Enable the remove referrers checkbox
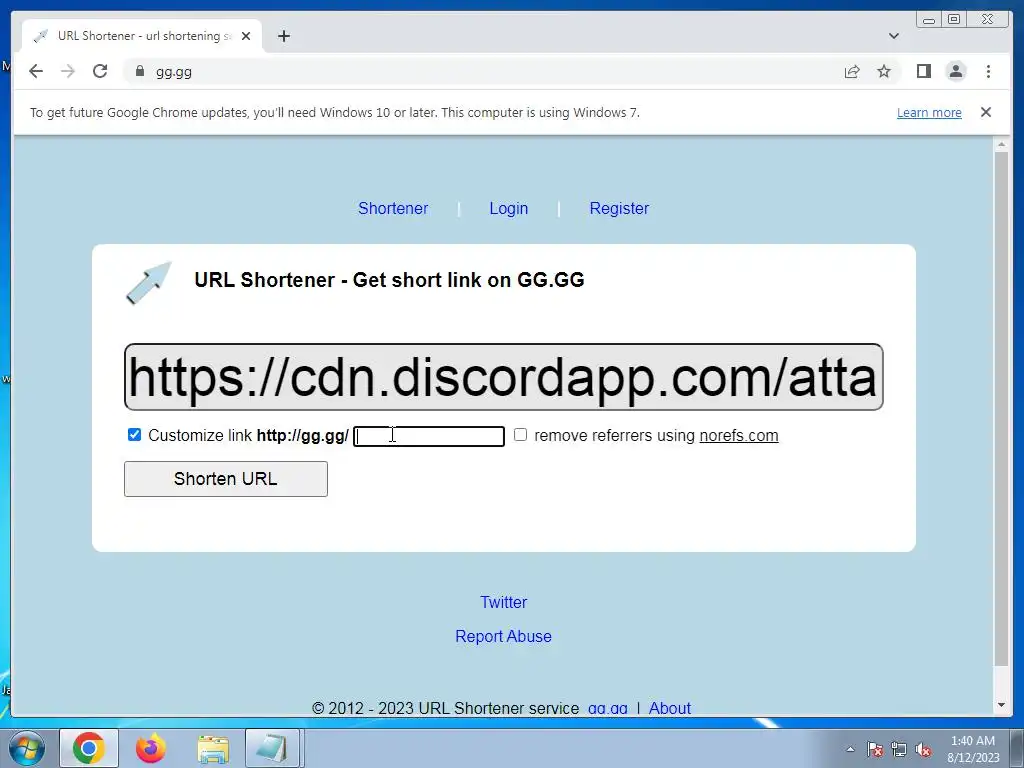 point(520,434)
